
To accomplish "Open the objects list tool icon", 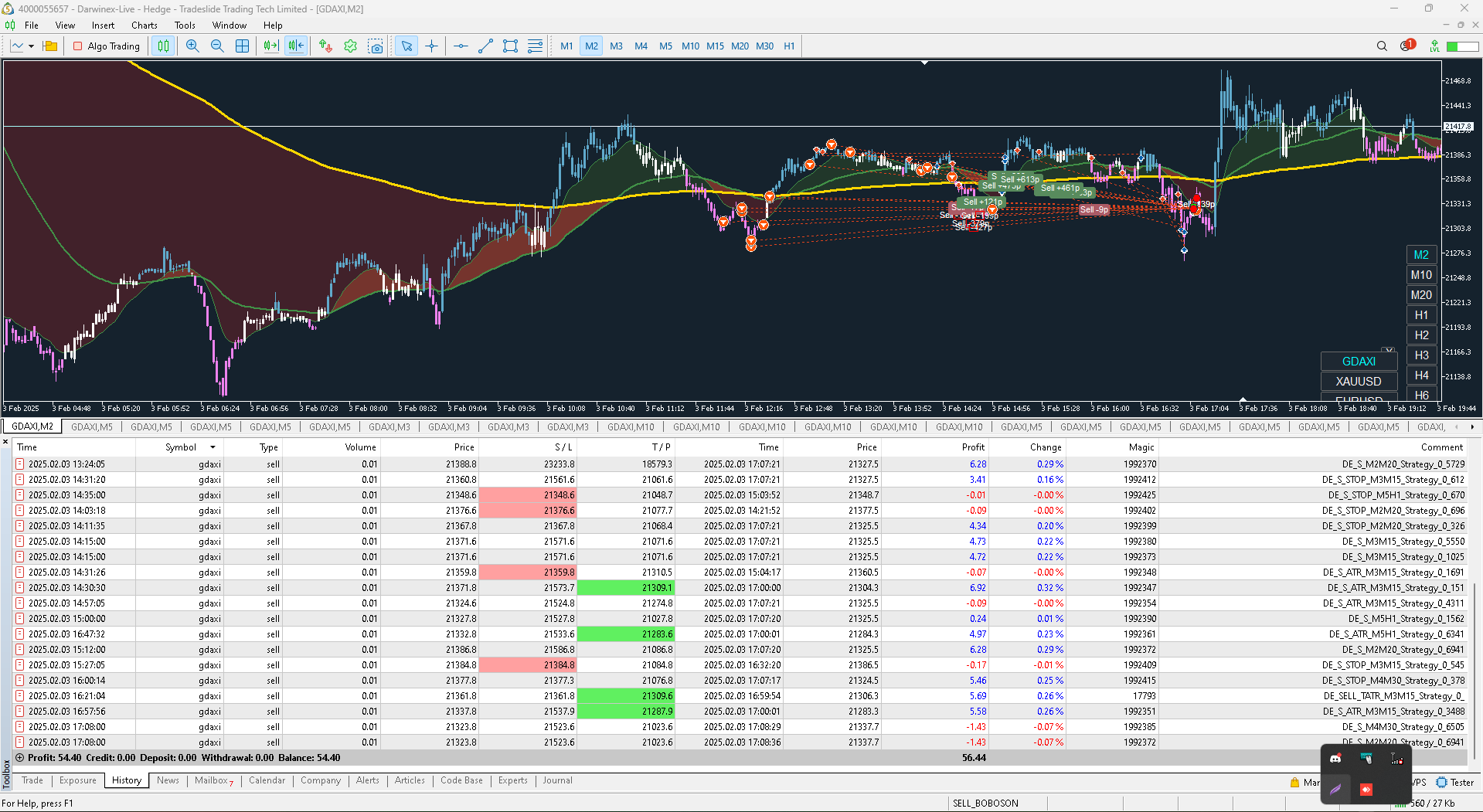I will tap(535, 46).
